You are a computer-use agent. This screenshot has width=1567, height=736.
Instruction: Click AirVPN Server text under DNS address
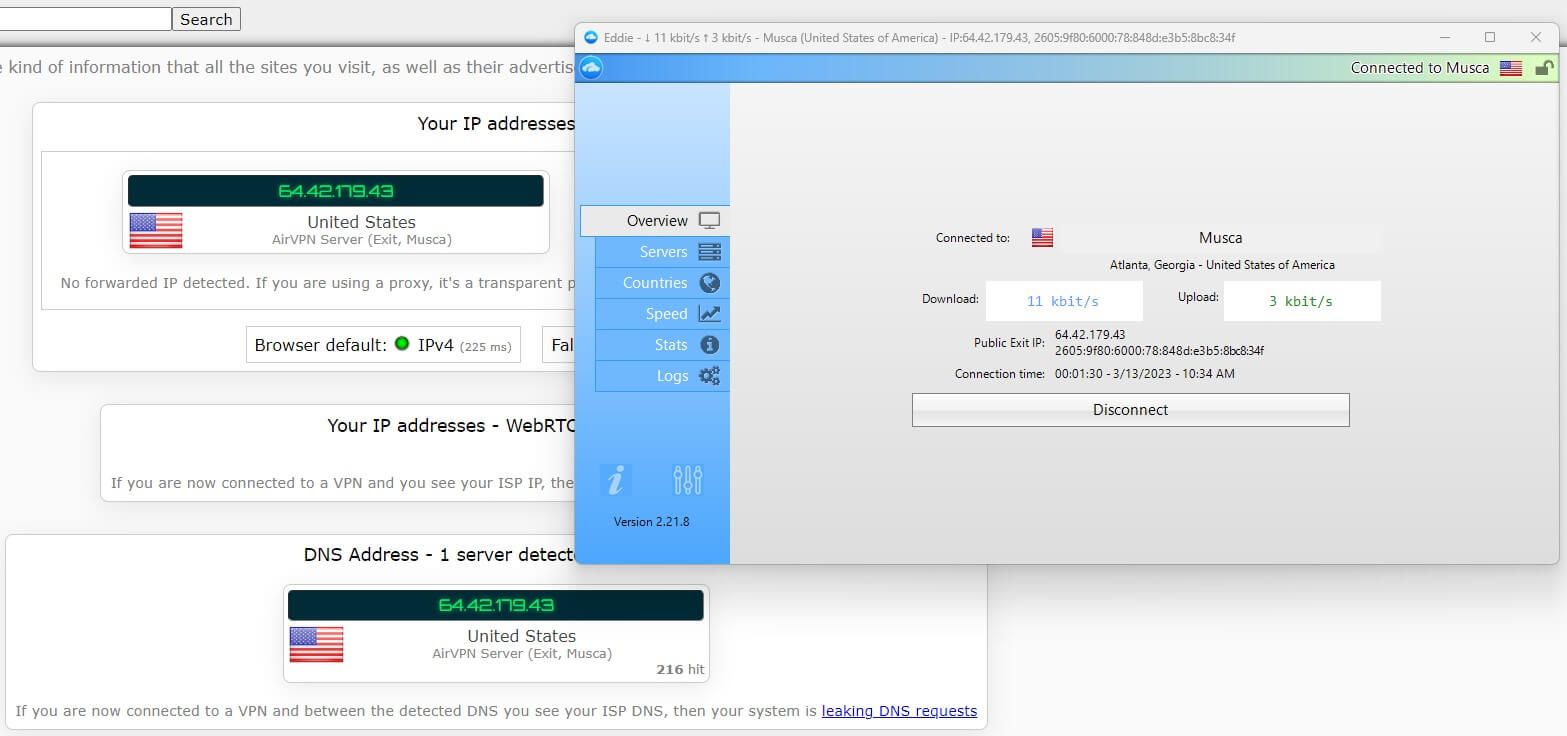(x=522, y=653)
